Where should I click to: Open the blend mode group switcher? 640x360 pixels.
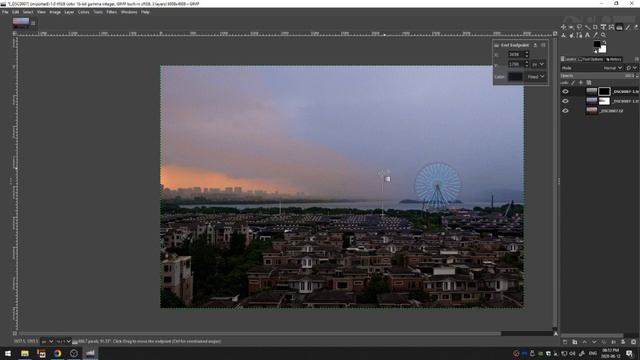click(x=632, y=68)
